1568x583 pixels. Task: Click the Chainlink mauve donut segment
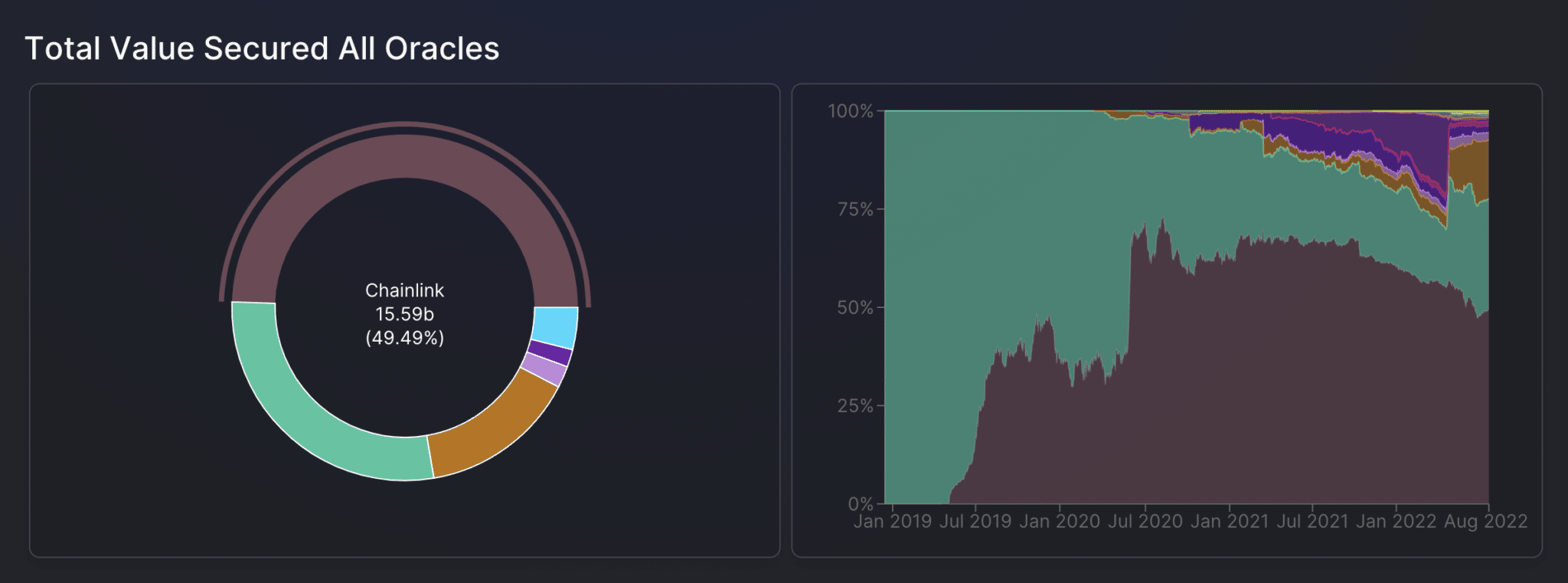point(404,156)
